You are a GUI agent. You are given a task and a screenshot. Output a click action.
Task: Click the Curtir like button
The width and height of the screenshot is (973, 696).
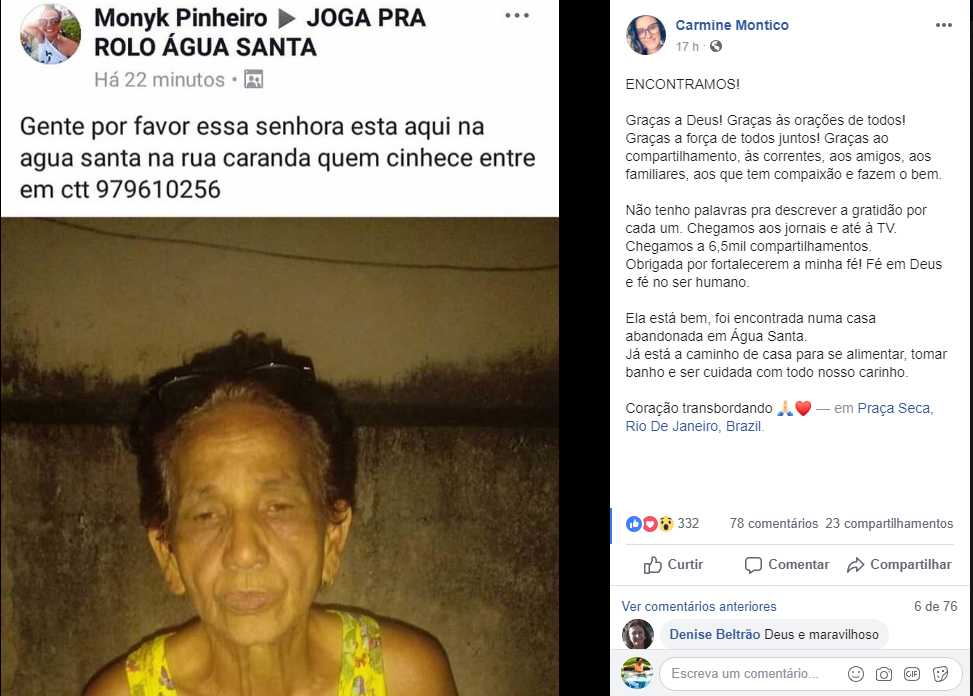pyautogui.click(x=673, y=564)
